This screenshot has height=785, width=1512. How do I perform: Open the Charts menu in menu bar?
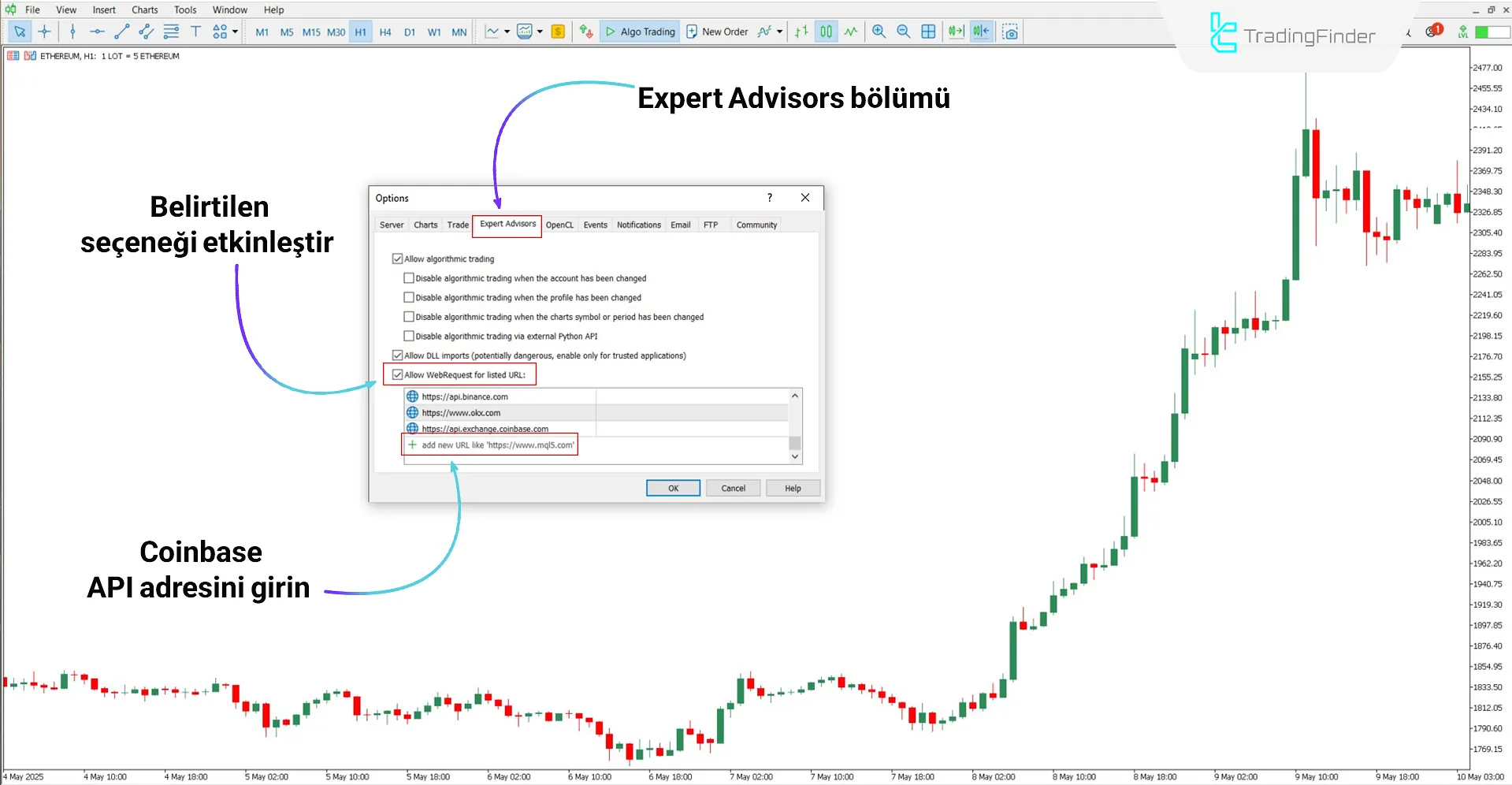click(x=144, y=9)
